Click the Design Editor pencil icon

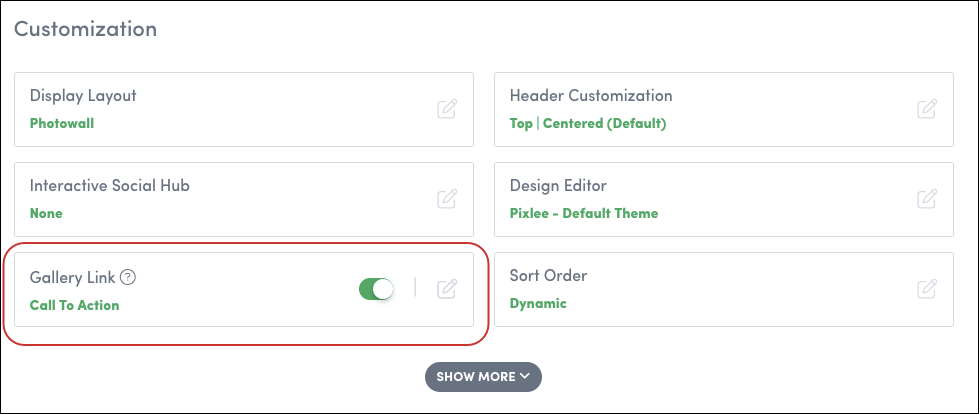927,199
